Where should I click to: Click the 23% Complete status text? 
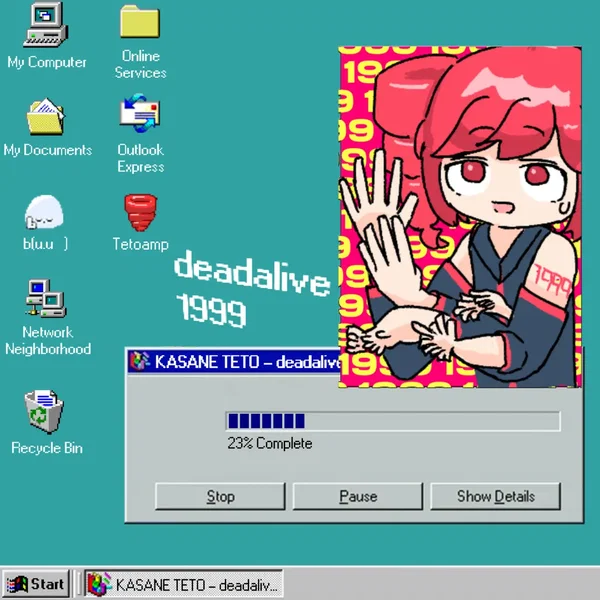(270, 443)
